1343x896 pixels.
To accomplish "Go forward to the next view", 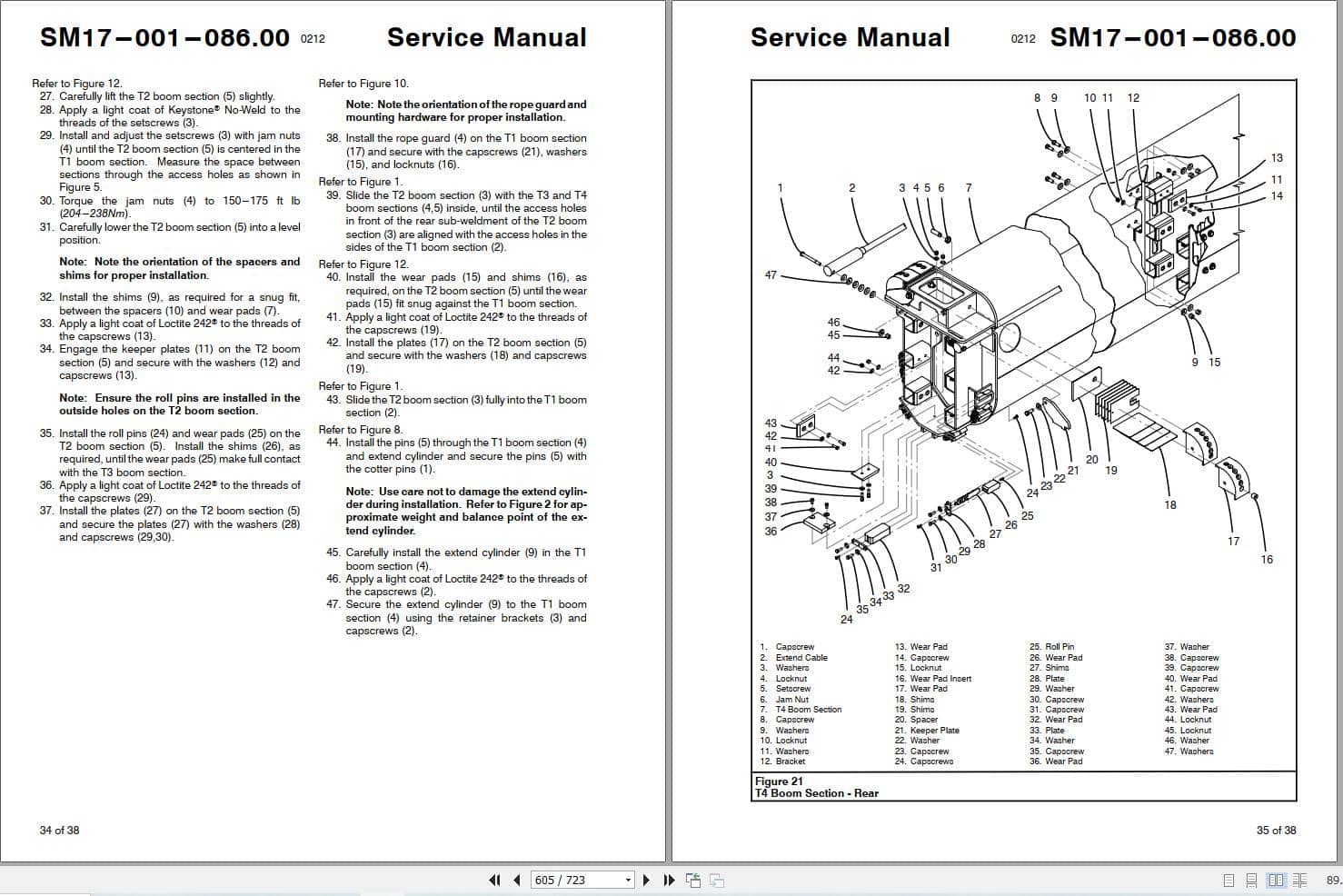I will [x=717, y=880].
